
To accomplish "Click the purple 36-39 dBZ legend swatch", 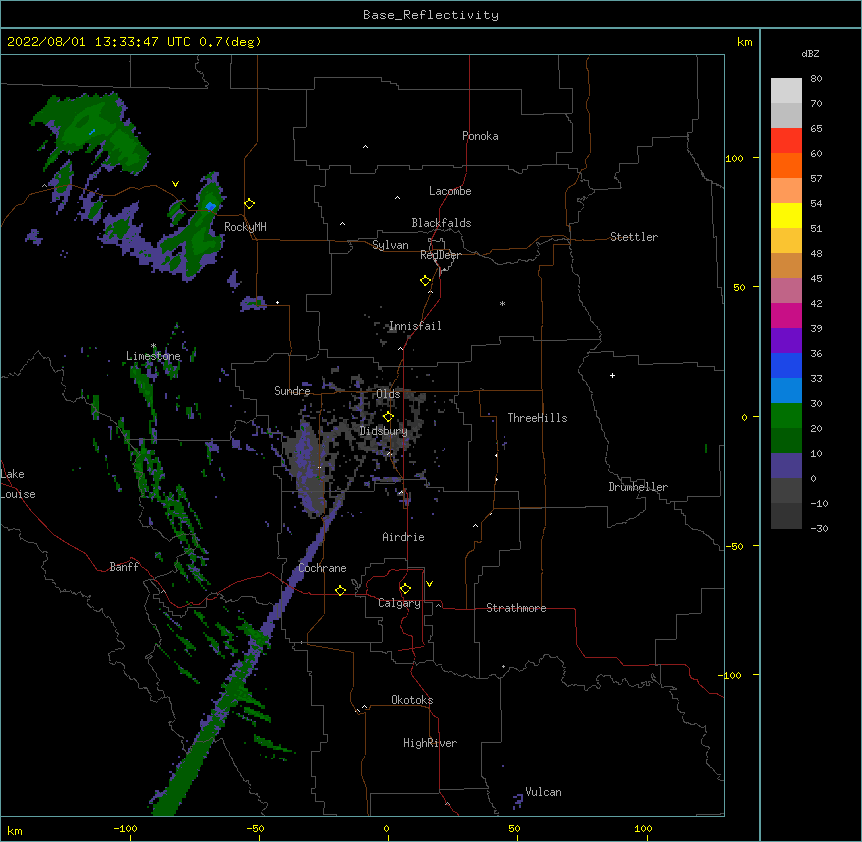I will pos(786,341).
